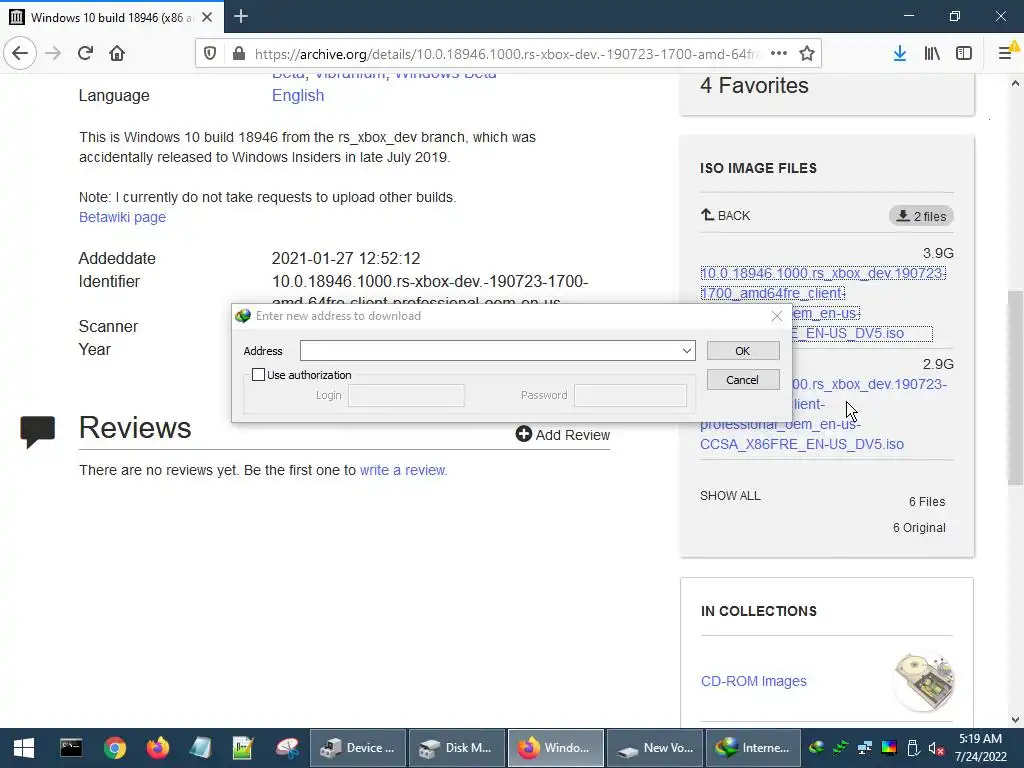Switch to New Volume taskbar window
The image size is (1024, 768).
(x=655, y=748)
